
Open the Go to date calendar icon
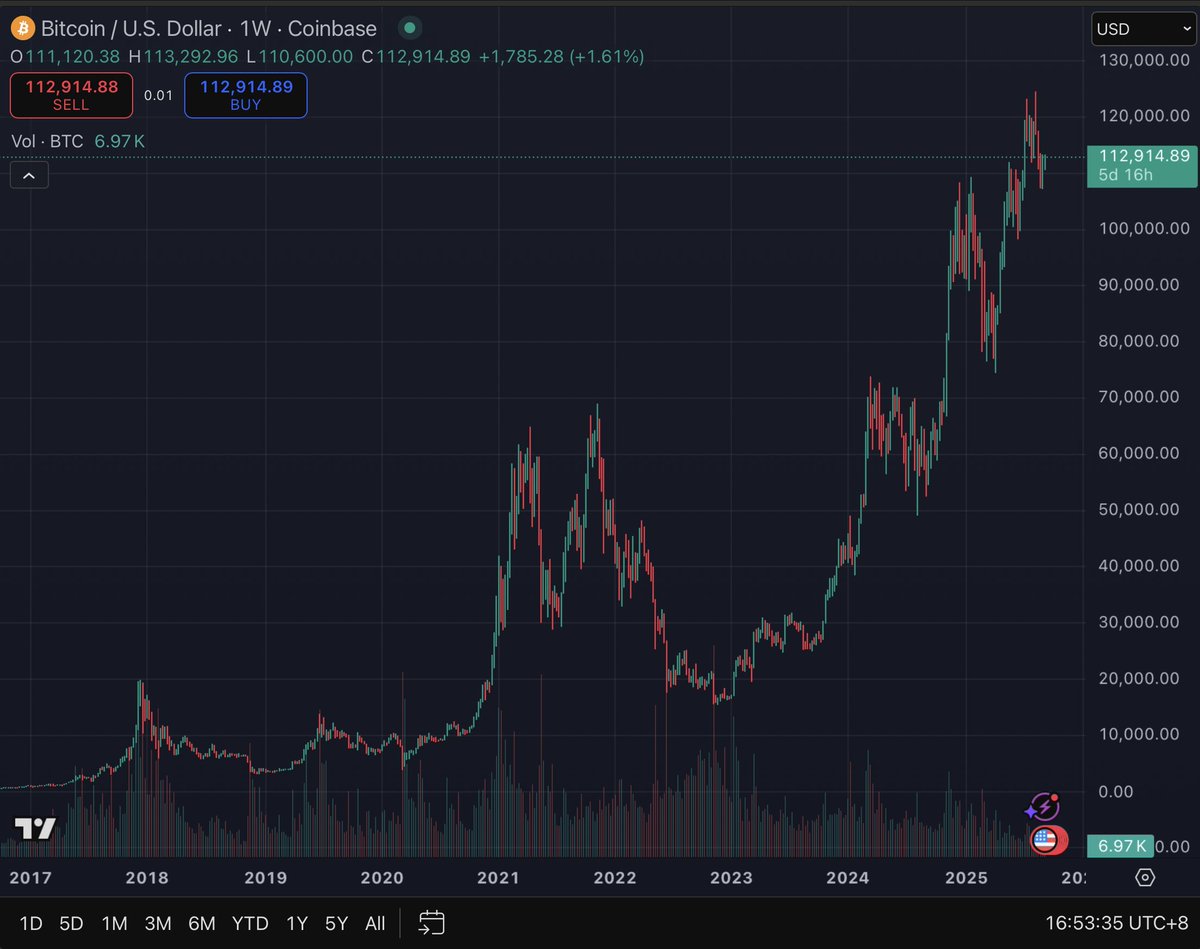click(431, 922)
